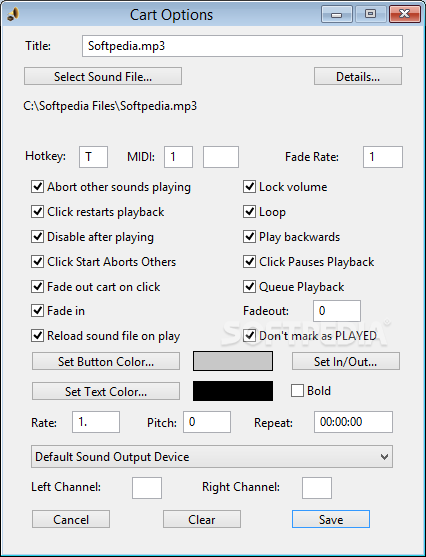
Task: Toggle Abort other sounds playing checkbox
Action: tap(37, 187)
